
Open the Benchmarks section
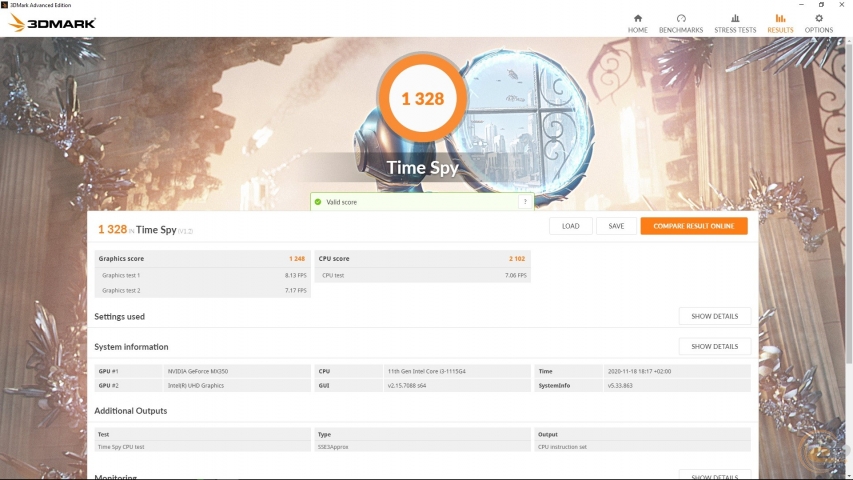(x=681, y=24)
